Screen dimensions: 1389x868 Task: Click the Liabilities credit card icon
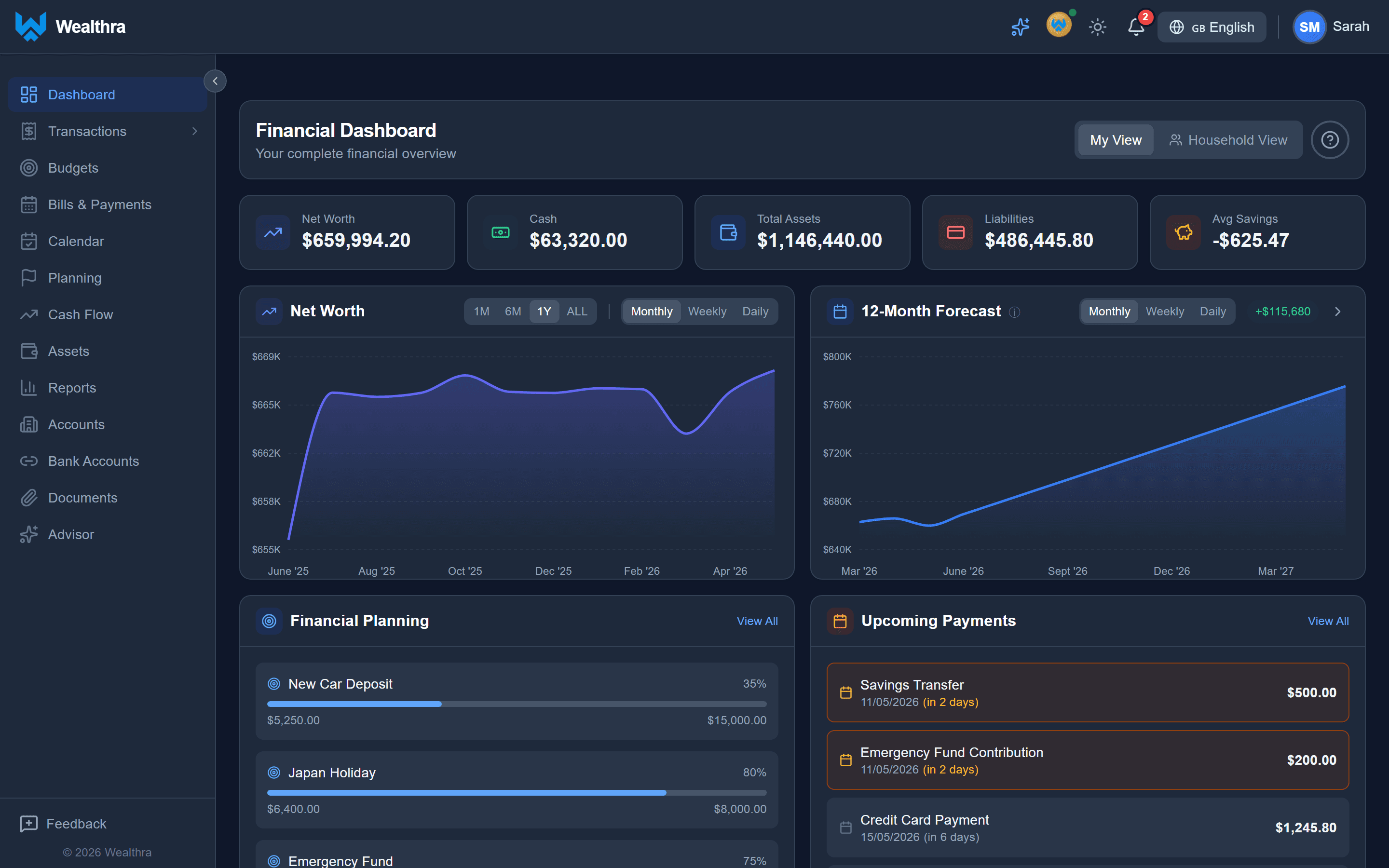pos(955,232)
